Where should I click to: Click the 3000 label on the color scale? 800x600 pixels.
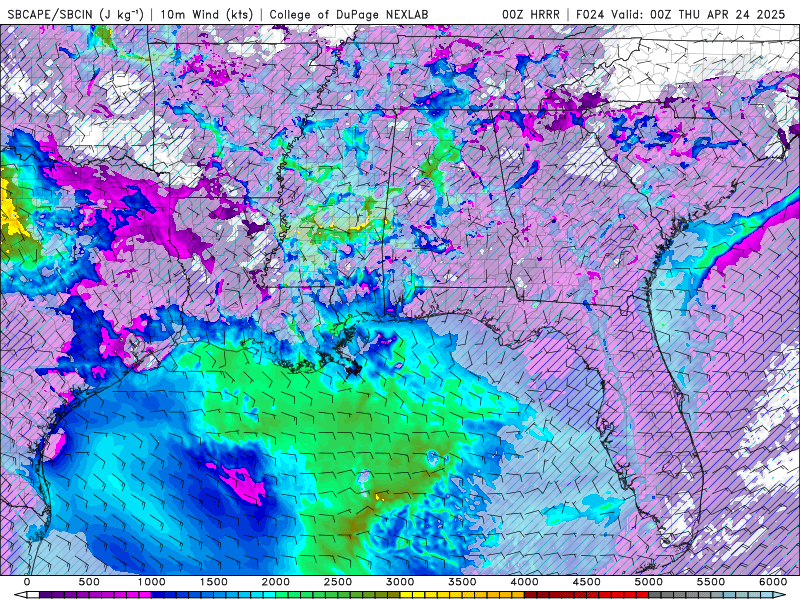(400, 582)
